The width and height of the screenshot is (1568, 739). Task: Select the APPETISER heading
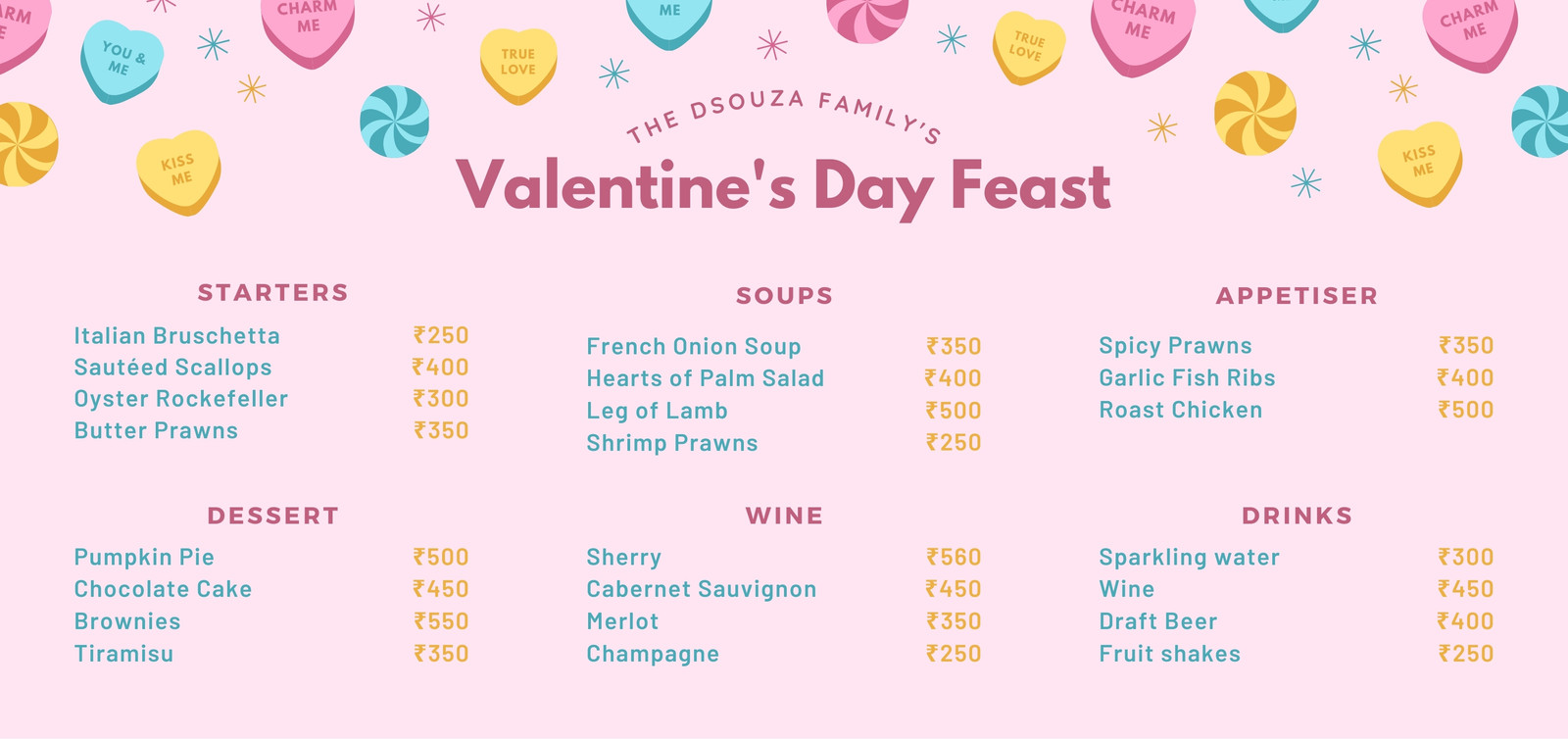[x=1297, y=295]
